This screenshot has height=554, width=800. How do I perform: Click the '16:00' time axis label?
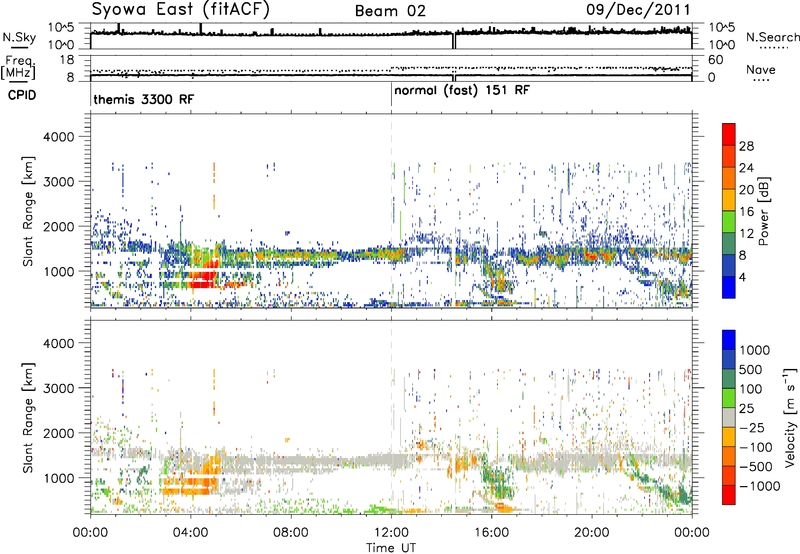(x=491, y=533)
